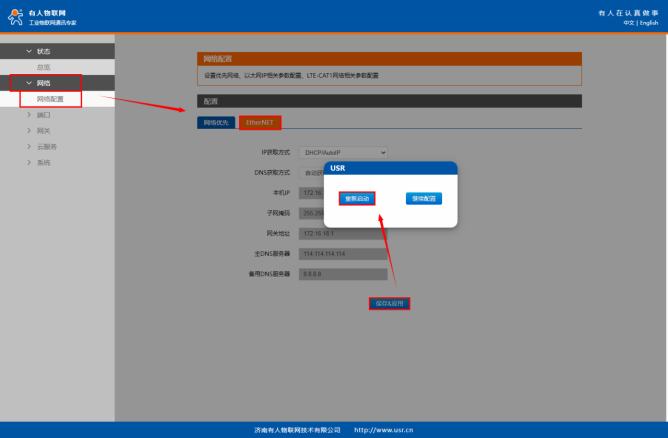
Task: Collapse the 状态 section chevron
Action: (x=28, y=50)
